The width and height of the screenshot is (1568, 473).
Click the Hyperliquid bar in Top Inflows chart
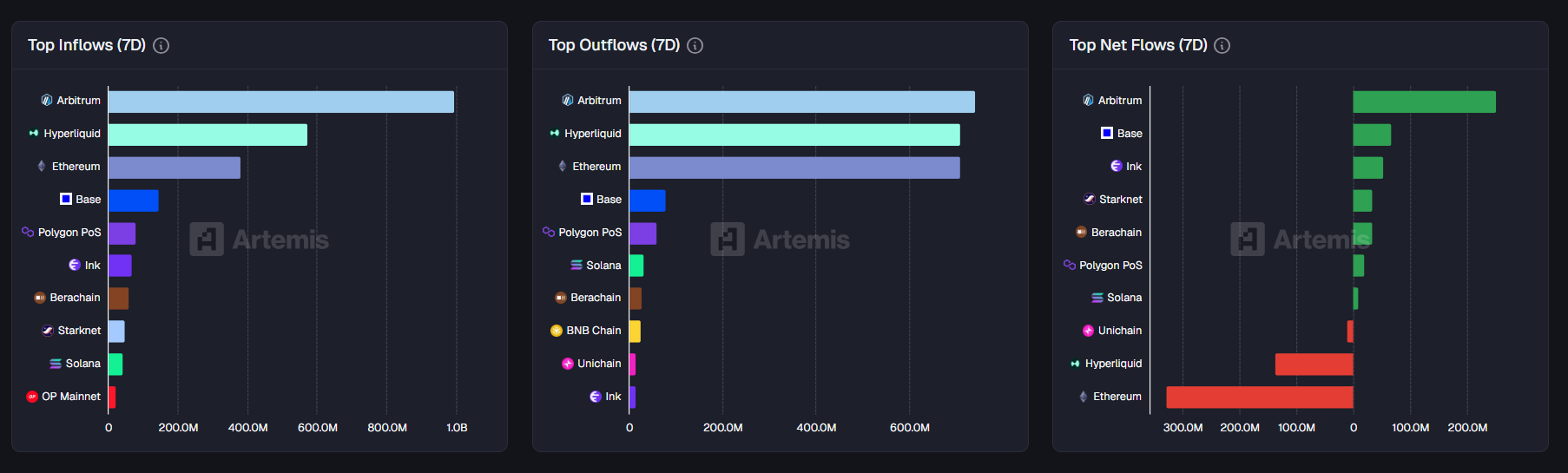[x=208, y=135]
